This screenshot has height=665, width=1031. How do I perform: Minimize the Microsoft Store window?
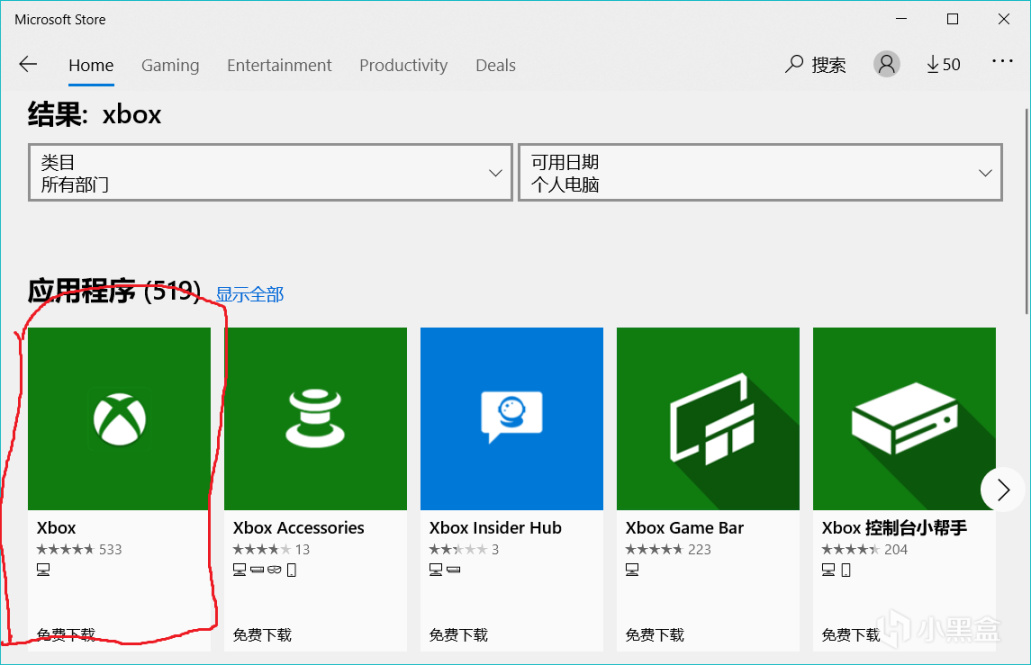coord(901,19)
